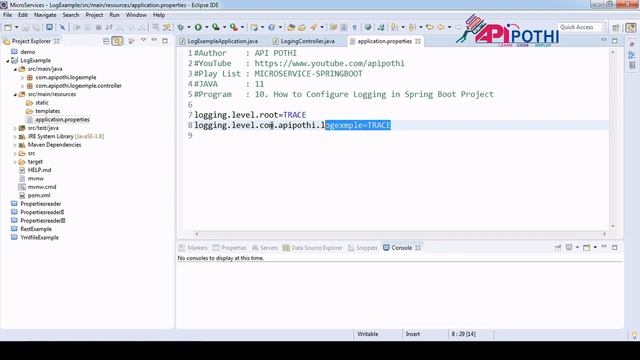Image resolution: width=640 pixels, height=360 pixels.
Task: Click the Open Perspective icon
Action: pyautogui.click(x=616, y=28)
